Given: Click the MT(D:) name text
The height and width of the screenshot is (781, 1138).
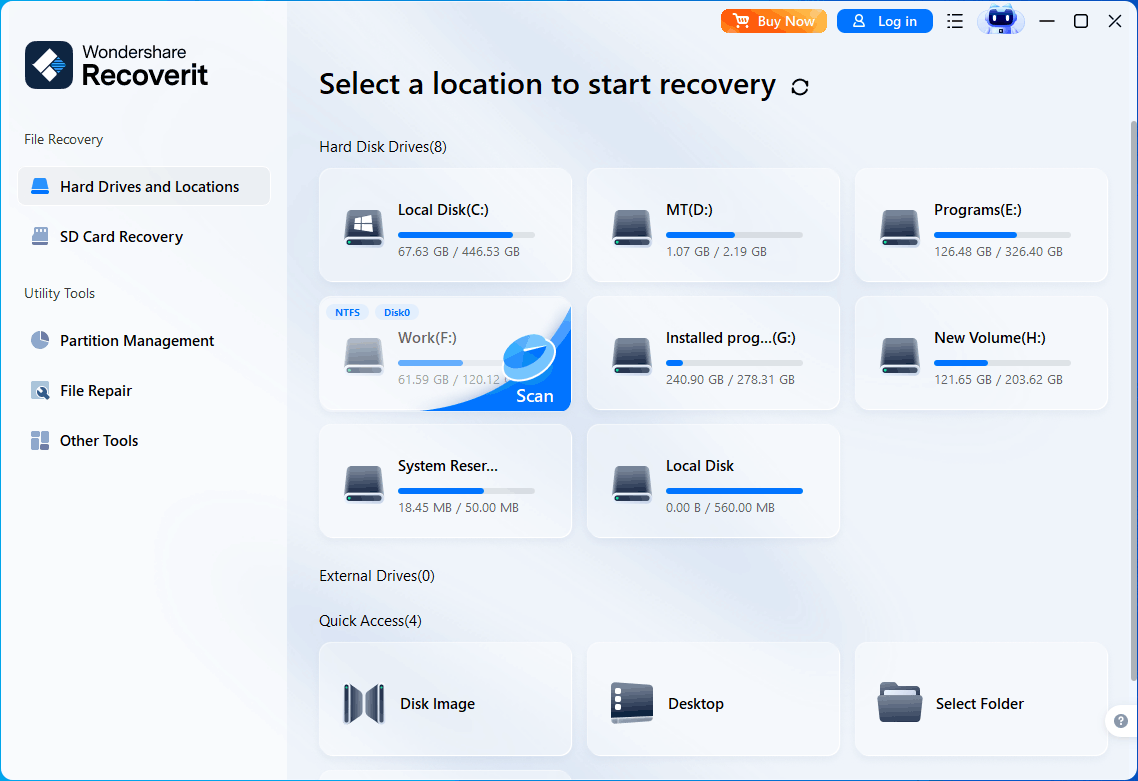Looking at the screenshot, I should (689, 210).
